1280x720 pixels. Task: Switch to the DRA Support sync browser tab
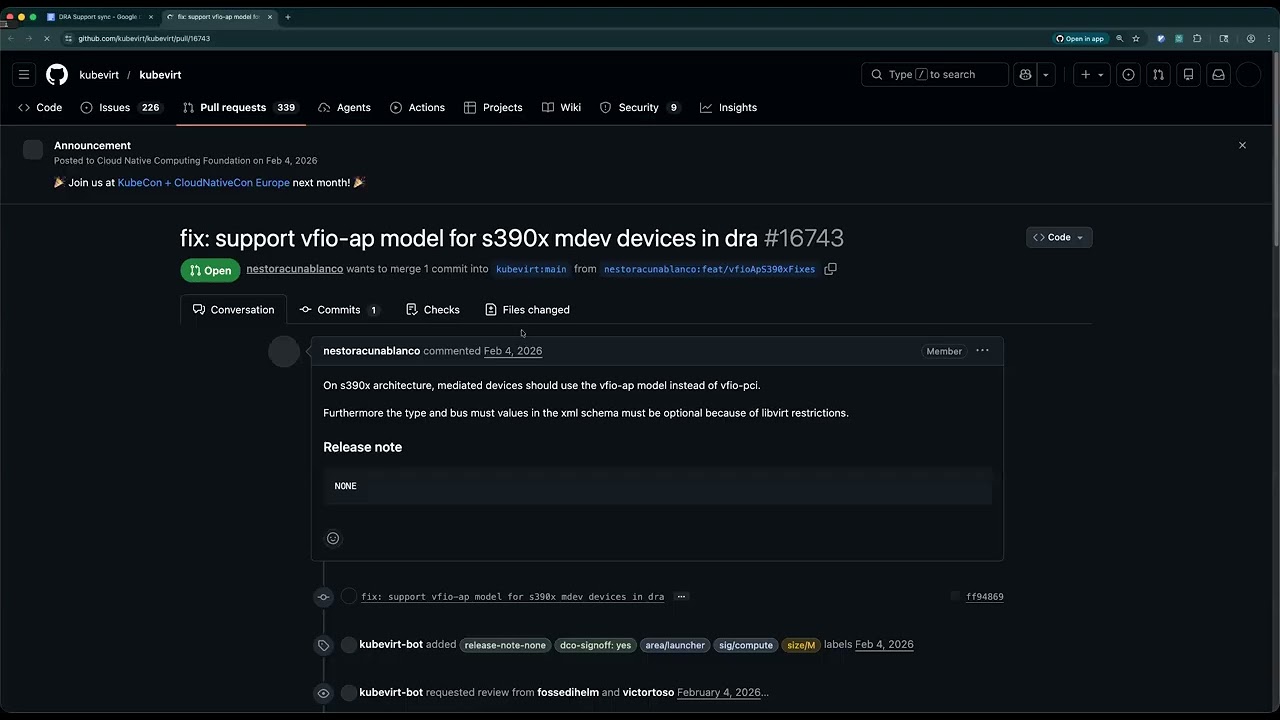coord(100,17)
